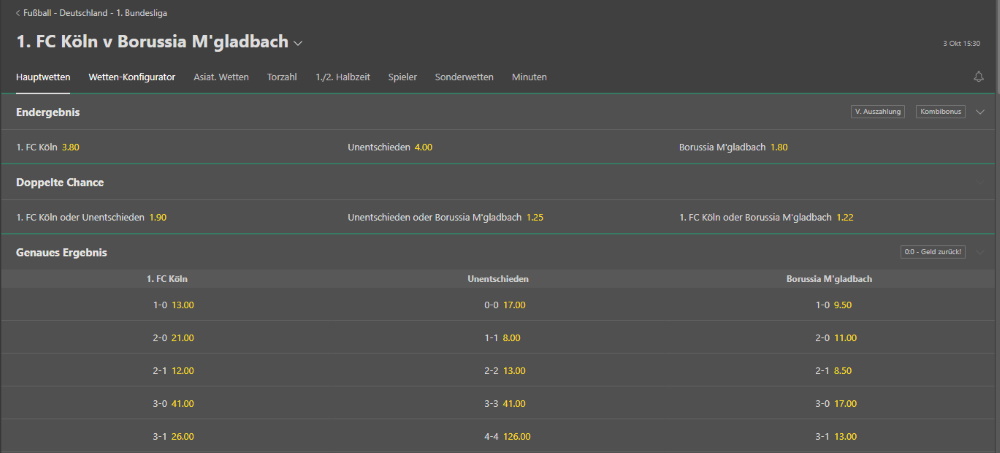Screen dimensions: 1000x453
Task: Pick M'gladbach 3-0 at 17.00
Action: 836,404
